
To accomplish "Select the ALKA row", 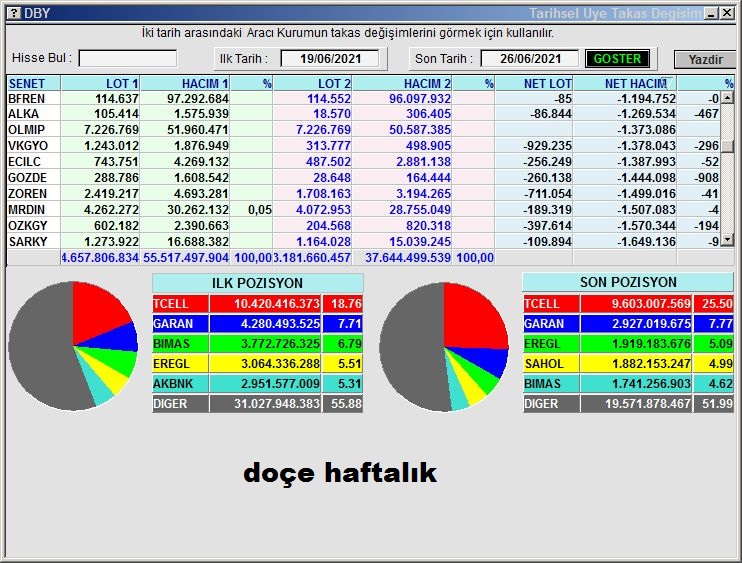I will coord(363,114).
